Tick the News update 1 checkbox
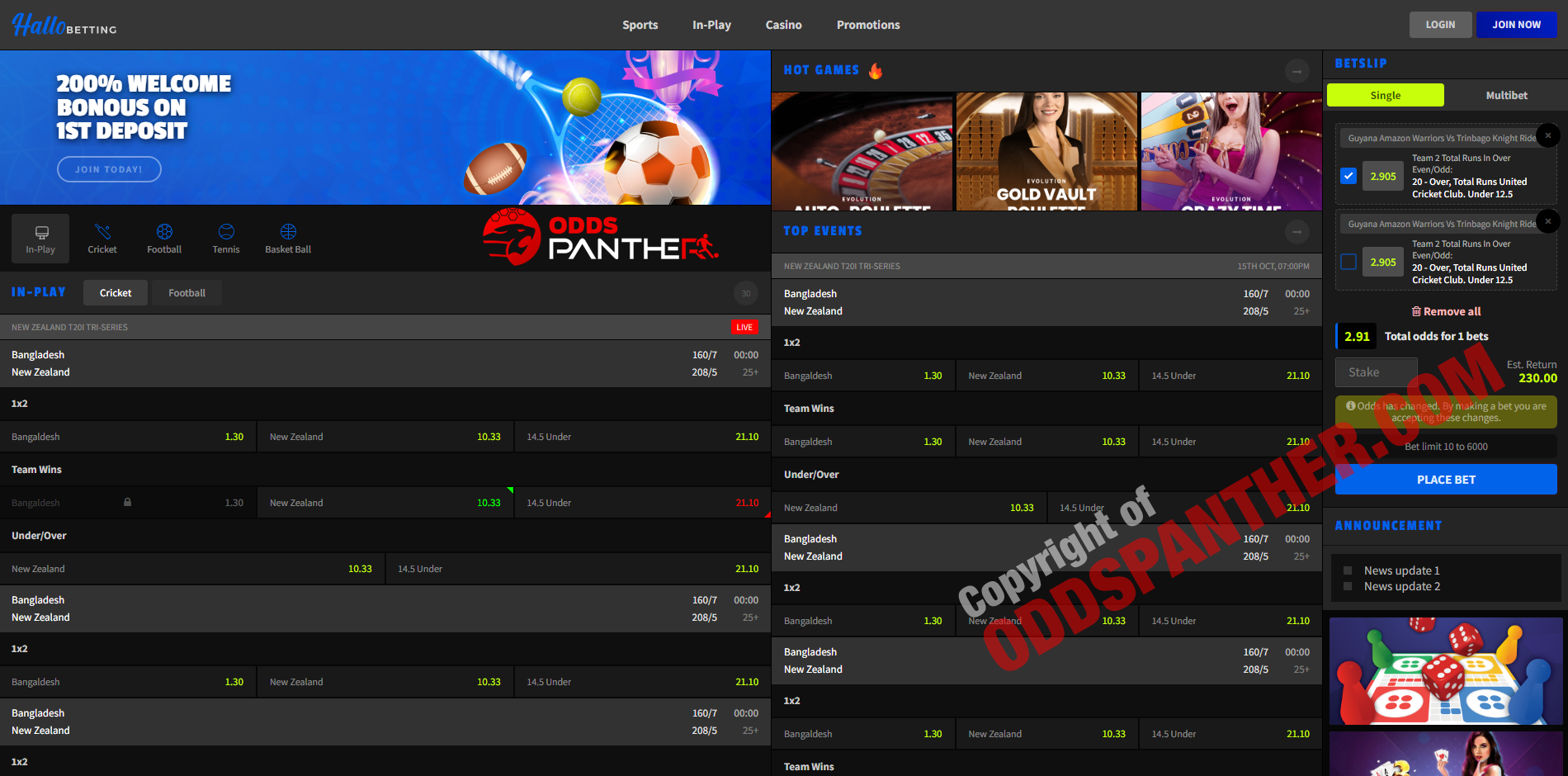The width and height of the screenshot is (1568, 776). [1348, 570]
